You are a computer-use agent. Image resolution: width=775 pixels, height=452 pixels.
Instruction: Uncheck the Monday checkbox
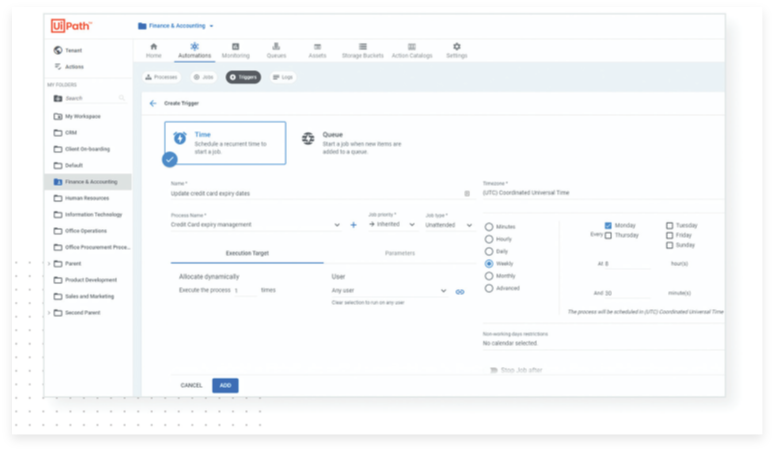click(608, 225)
